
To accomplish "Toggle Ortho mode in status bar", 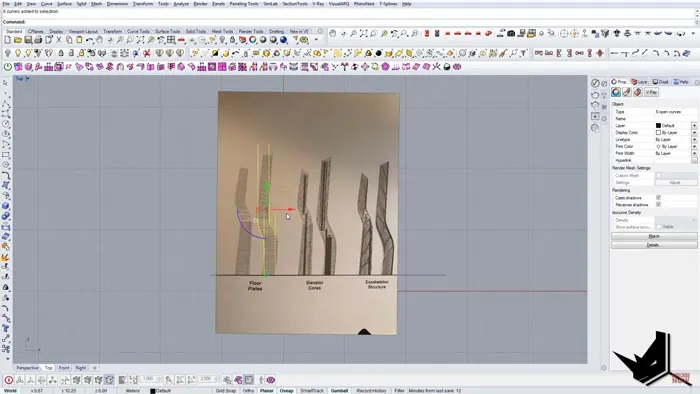I will (x=248, y=390).
